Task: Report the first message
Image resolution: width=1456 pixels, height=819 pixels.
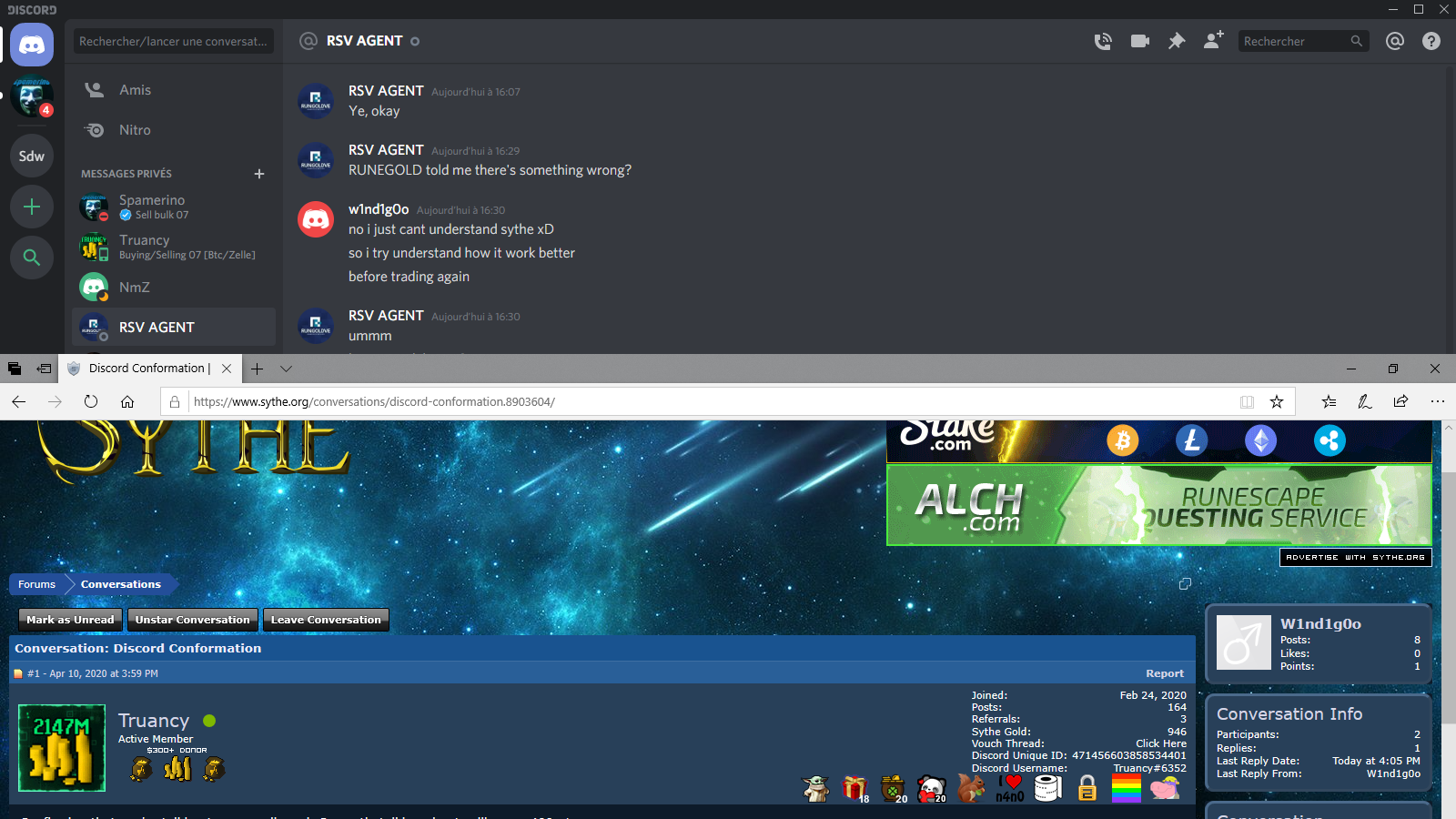Action: click(x=1165, y=673)
